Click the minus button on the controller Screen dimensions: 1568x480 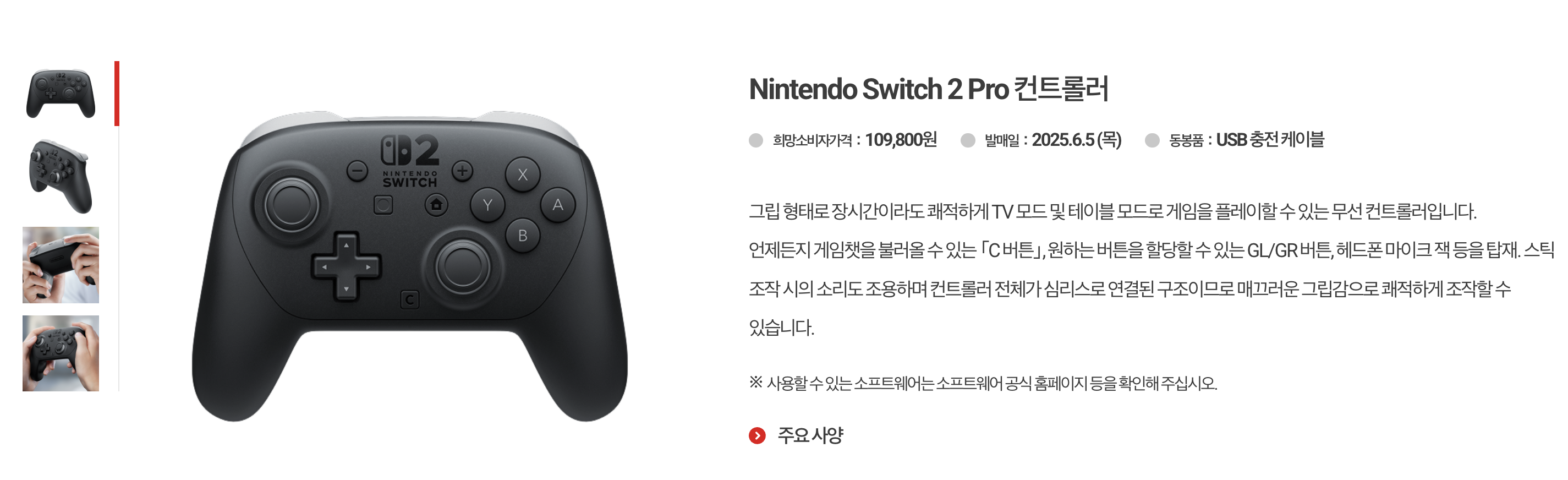(x=357, y=171)
